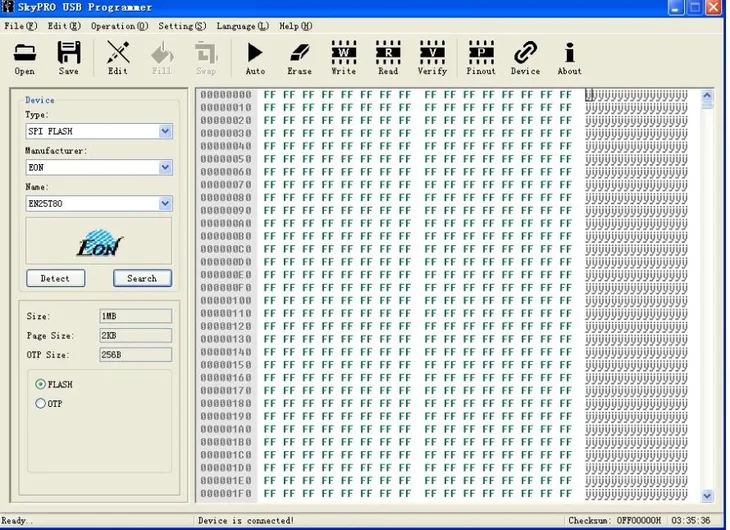The width and height of the screenshot is (730, 530).
Task: Click the hex view scrollbar down arrow
Action: click(707, 495)
